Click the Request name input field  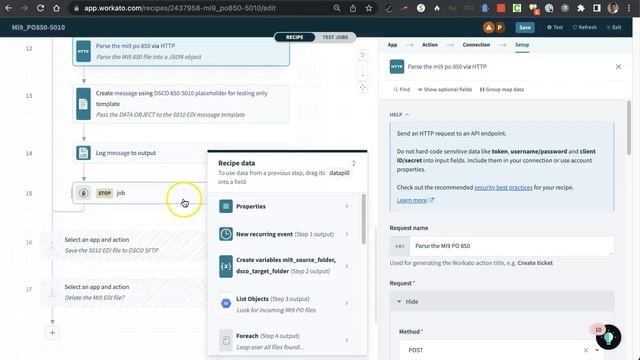tap(511, 246)
